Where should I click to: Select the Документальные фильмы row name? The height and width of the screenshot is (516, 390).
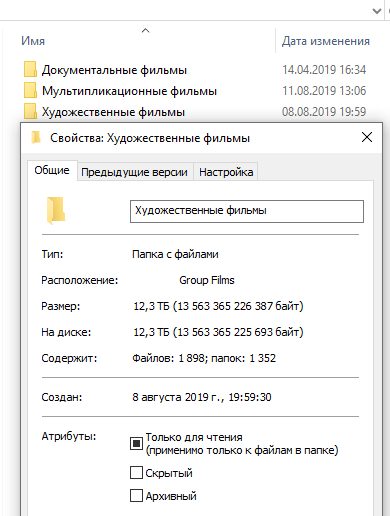click(114, 70)
